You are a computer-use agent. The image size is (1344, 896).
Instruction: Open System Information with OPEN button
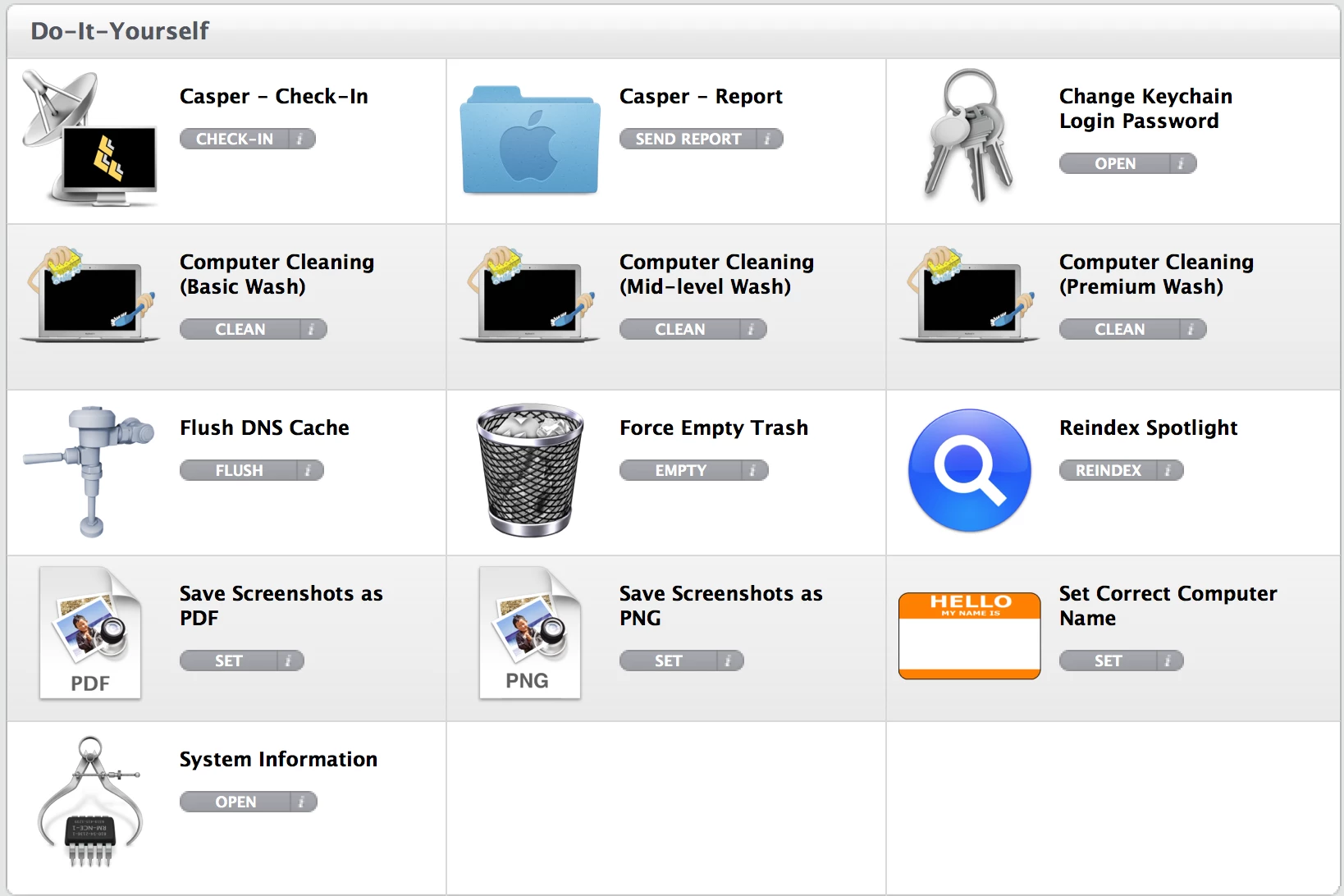(x=235, y=802)
